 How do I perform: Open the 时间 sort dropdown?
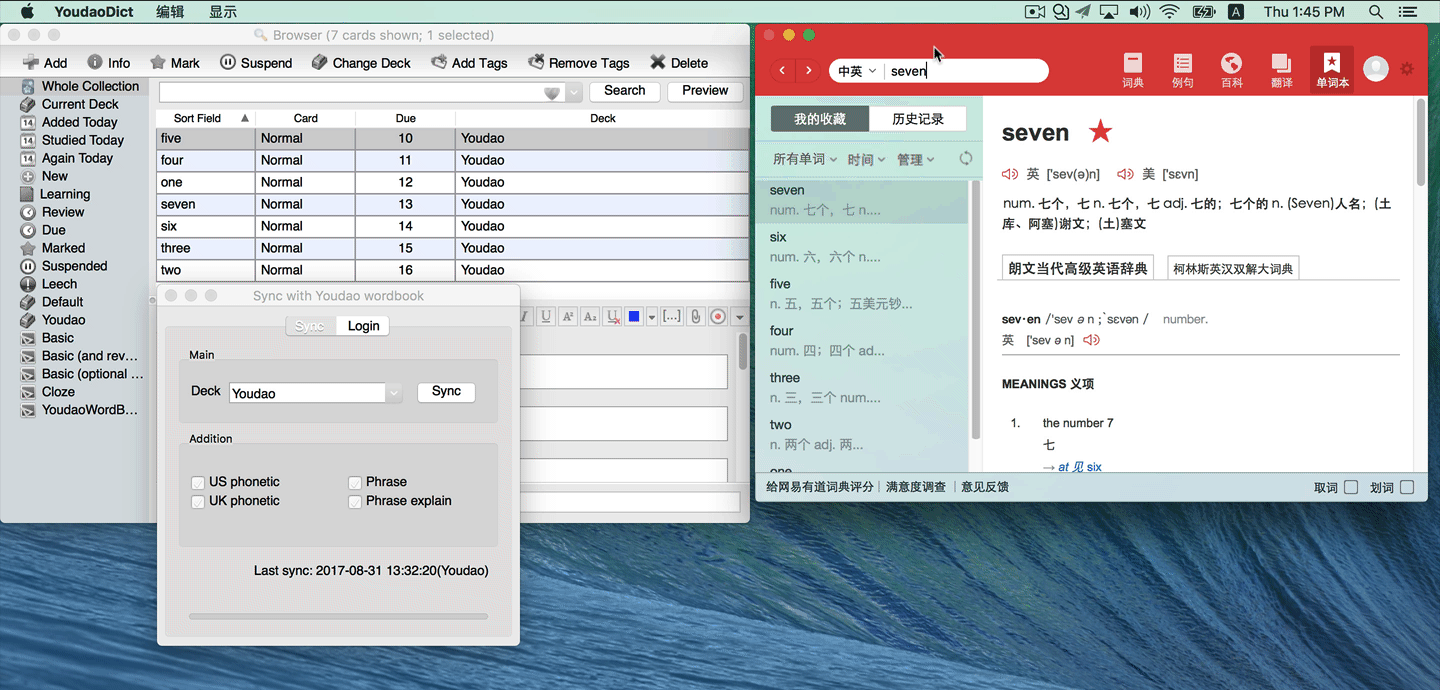tap(866, 159)
